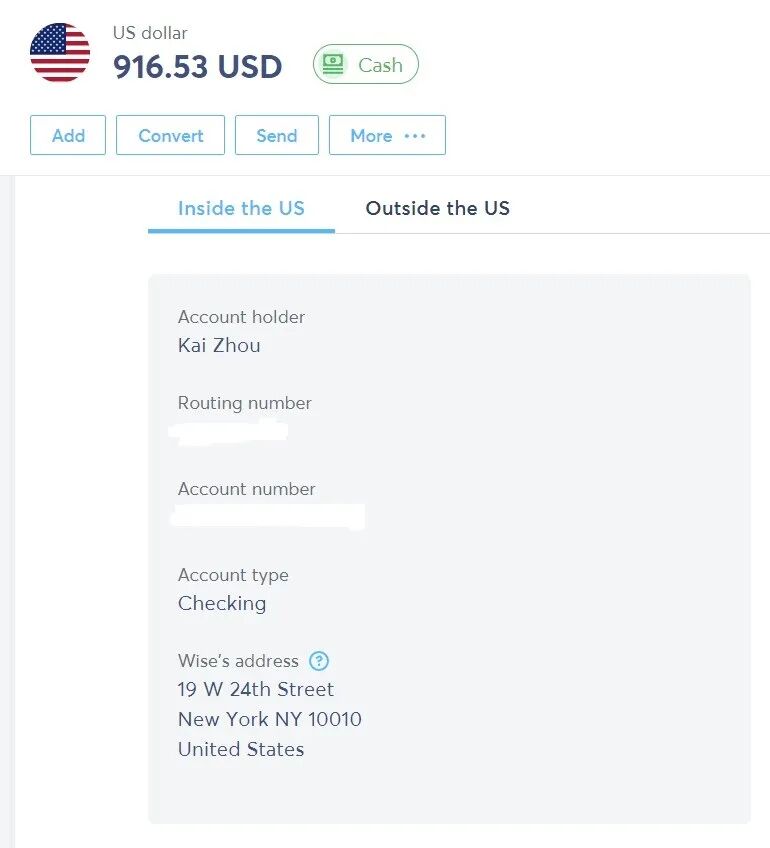The height and width of the screenshot is (848, 770).
Task: Click the New York NY 10010 line
Action: pyautogui.click(x=270, y=719)
